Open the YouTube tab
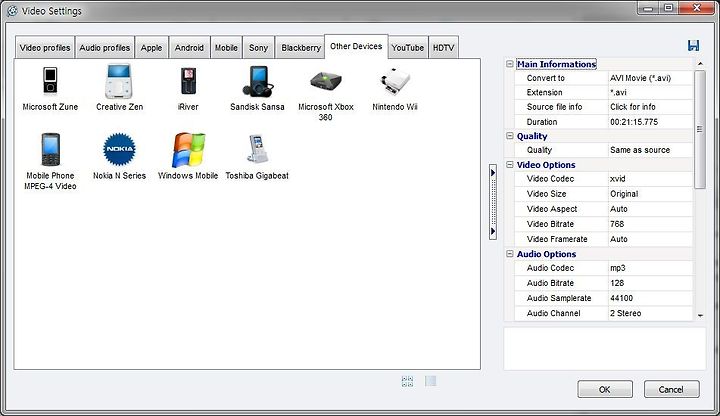Image resolution: width=720 pixels, height=416 pixels. (x=408, y=48)
